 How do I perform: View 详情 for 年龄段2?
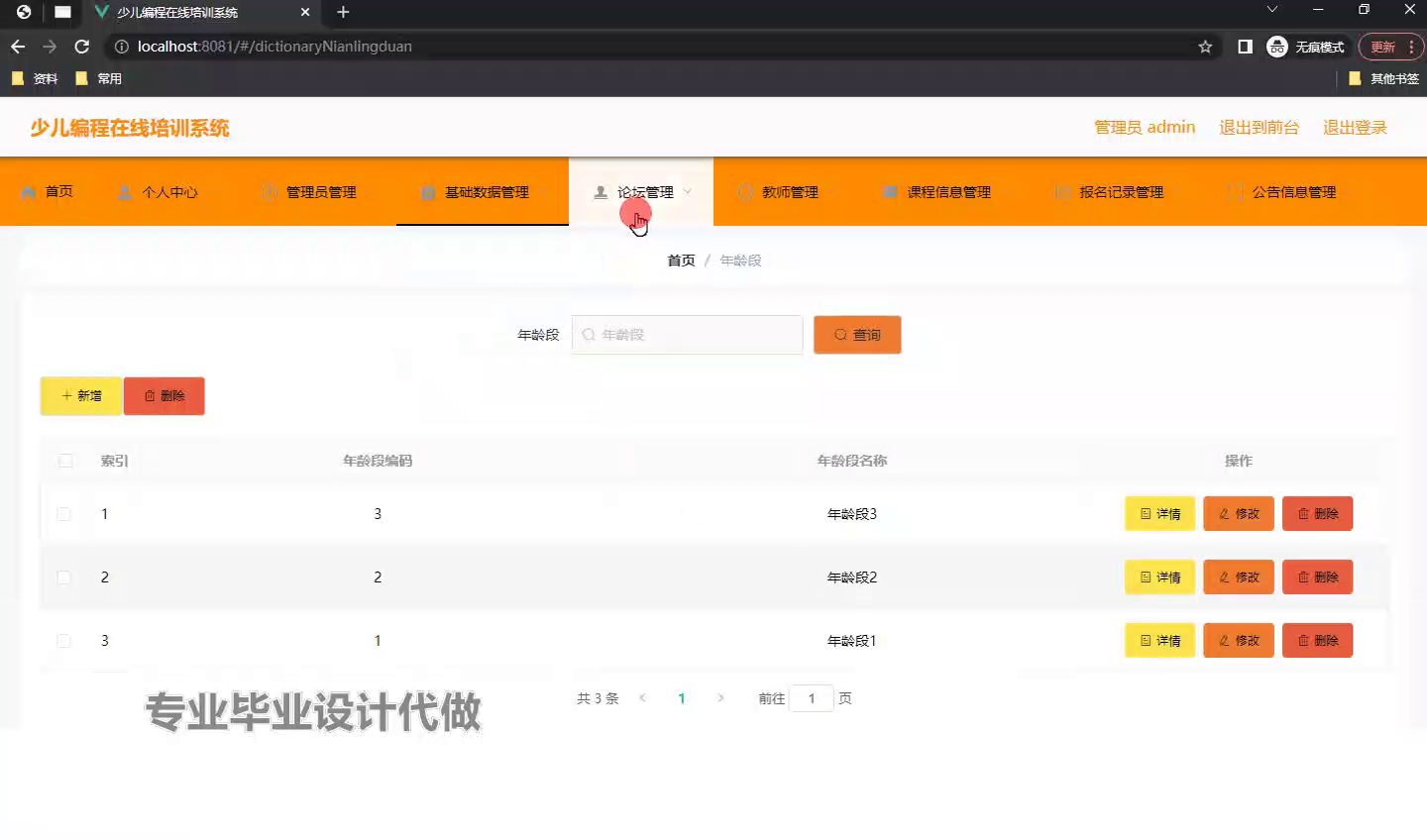[1159, 577]
